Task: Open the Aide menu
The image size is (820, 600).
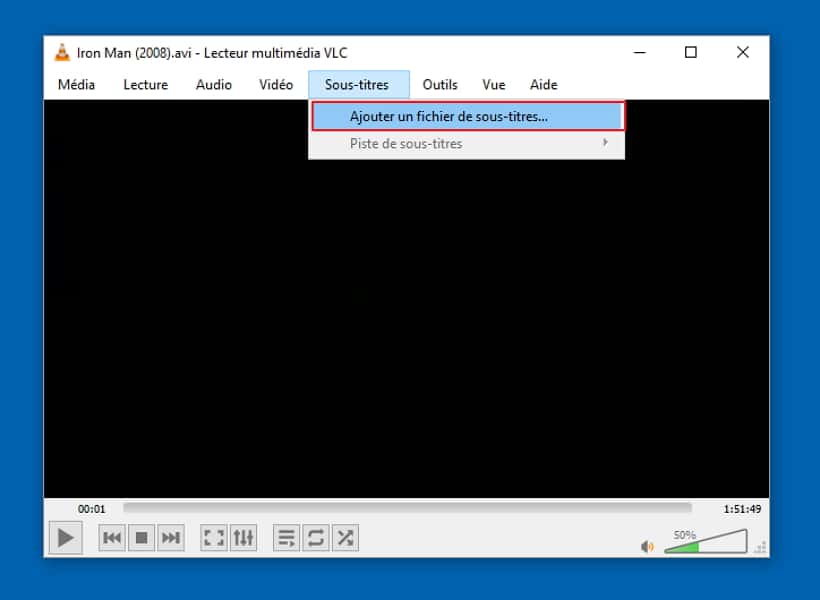Action: point(543,84)
